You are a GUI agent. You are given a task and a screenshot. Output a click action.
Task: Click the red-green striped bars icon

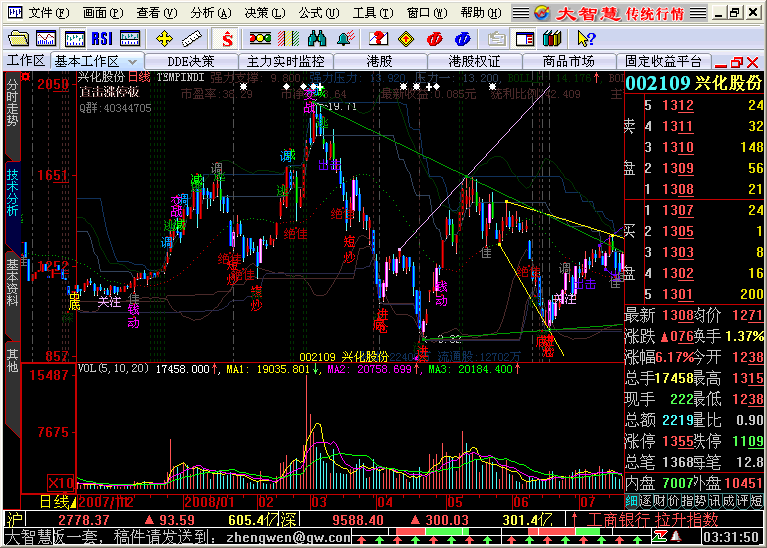[x=288, y=38]
